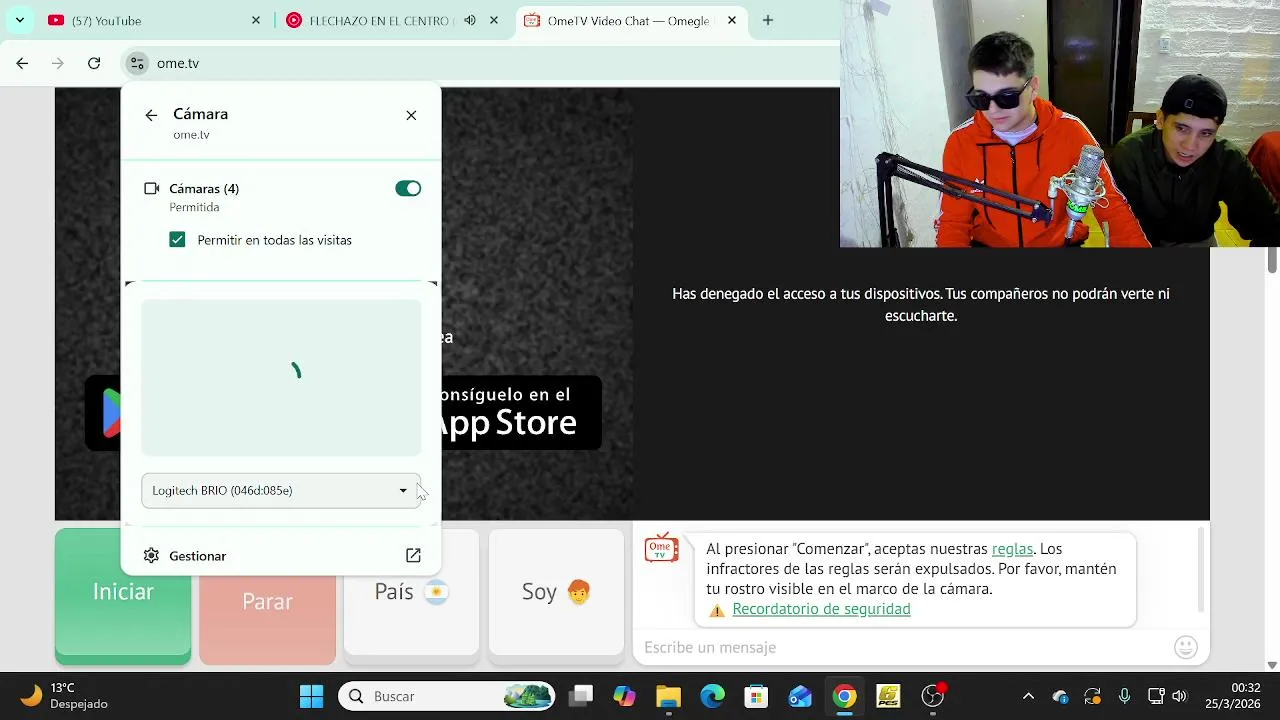Open OBS Studio from taskbar
The image size is (1280, 720).
pyautogui.click(x=933, y=696)
